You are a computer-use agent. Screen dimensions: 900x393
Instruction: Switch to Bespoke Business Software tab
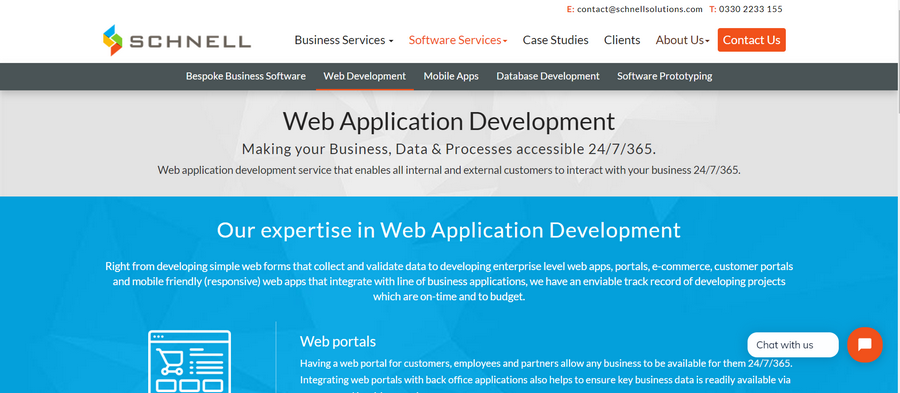[x=246, y=76]
